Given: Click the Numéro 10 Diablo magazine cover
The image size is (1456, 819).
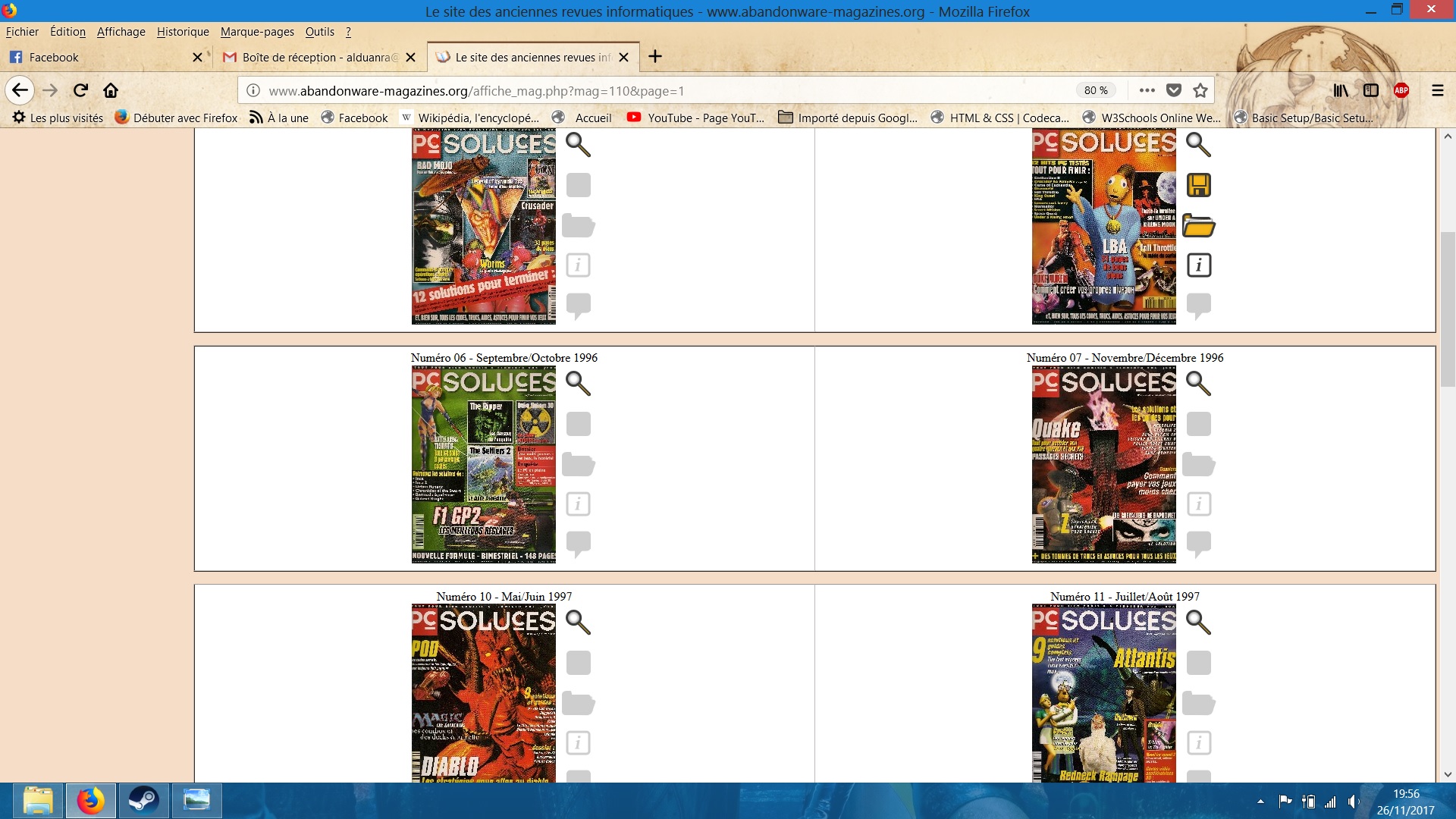Looking at the screenshot, I should click(x=483, y=692).
